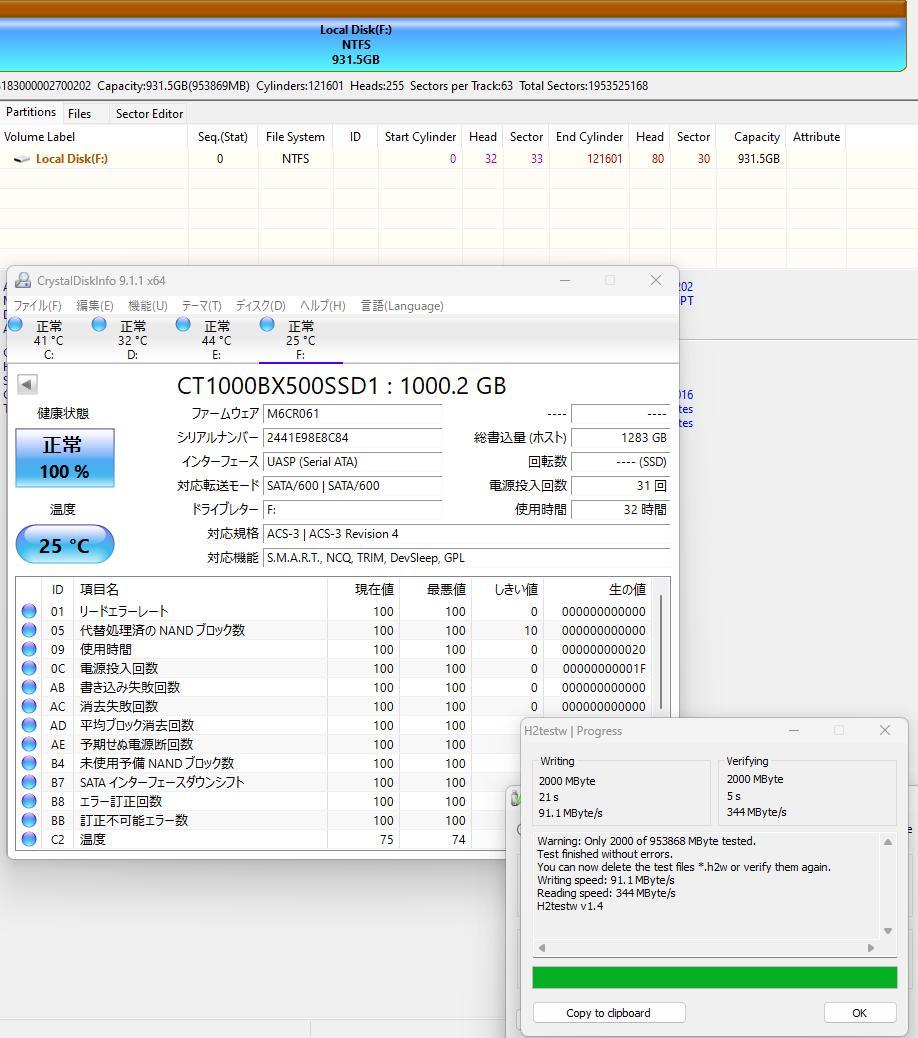Click the total host writes field 1283 GB
The height and width of the screenshot is (1038, 918).
(620, 438)
